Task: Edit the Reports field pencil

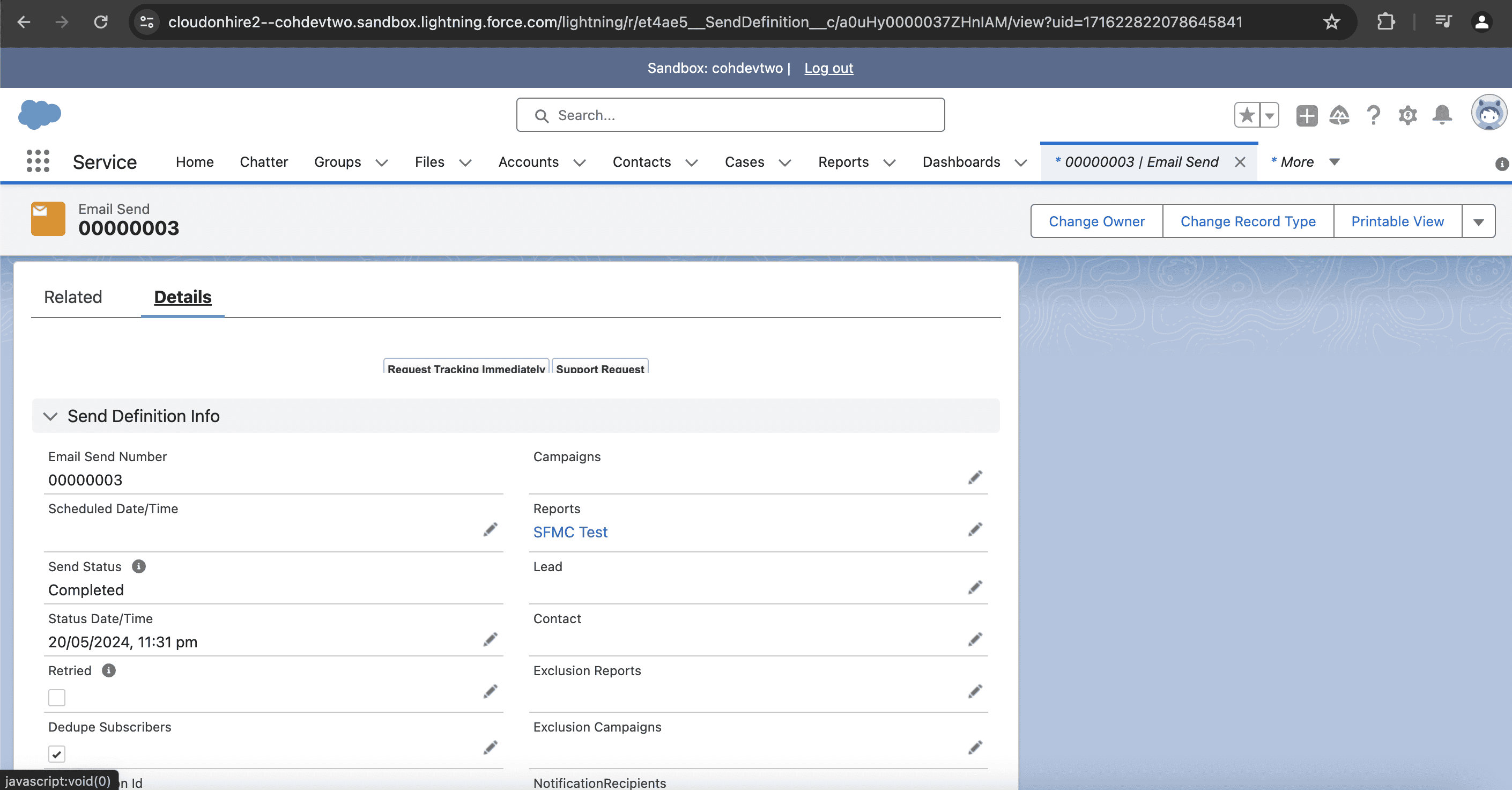Action: point(975,530)
